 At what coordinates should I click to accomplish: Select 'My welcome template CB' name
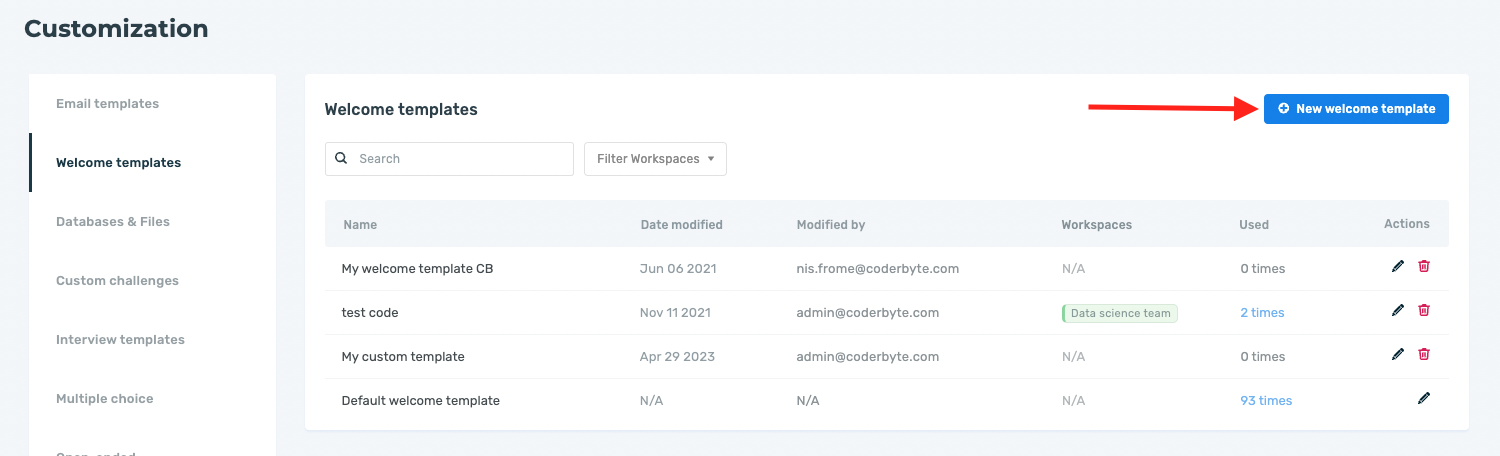tap(417, 269)
